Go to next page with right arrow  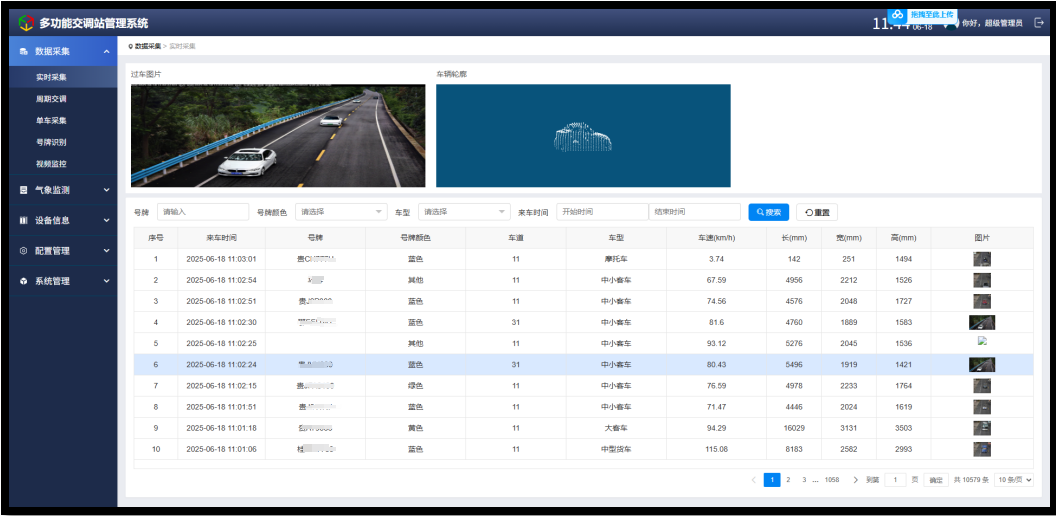coord(855,480)
